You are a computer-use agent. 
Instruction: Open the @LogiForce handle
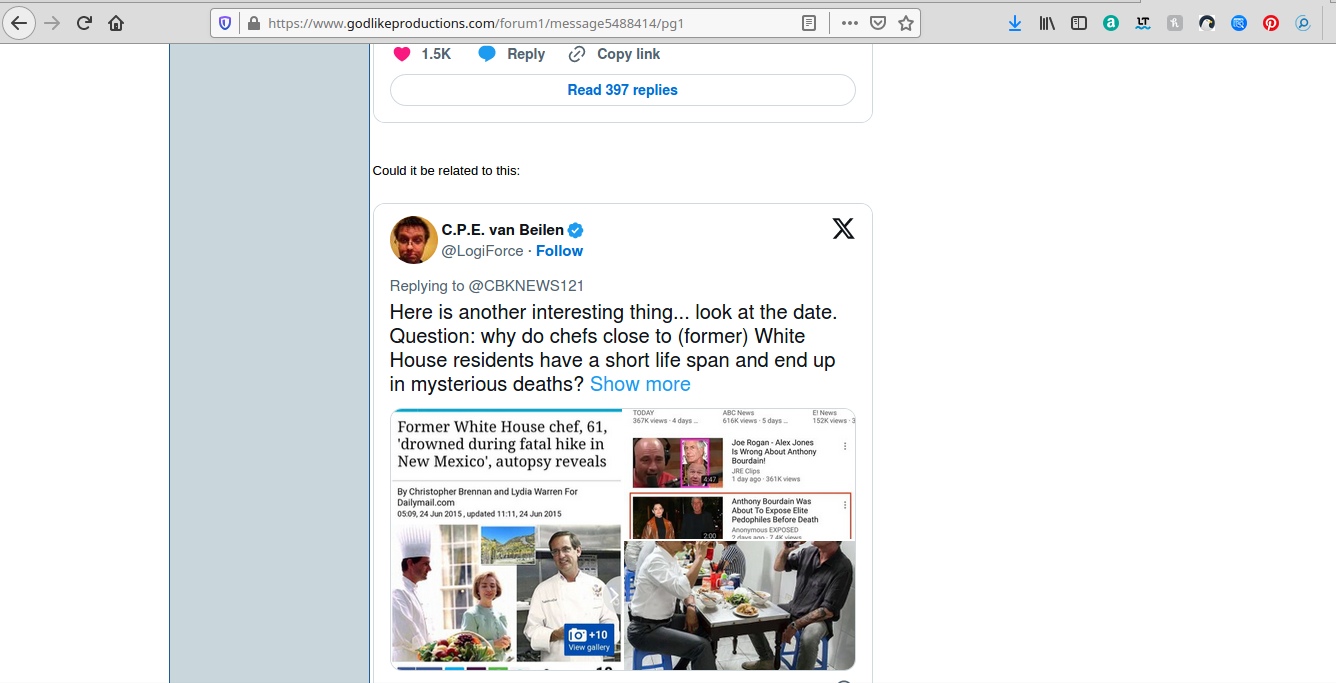click(x=483, y=251)
